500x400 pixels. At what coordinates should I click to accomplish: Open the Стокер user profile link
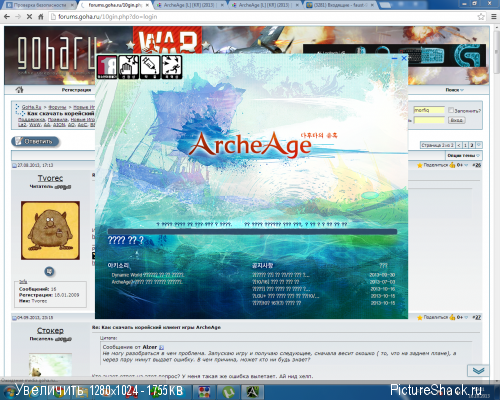[50, 330]
